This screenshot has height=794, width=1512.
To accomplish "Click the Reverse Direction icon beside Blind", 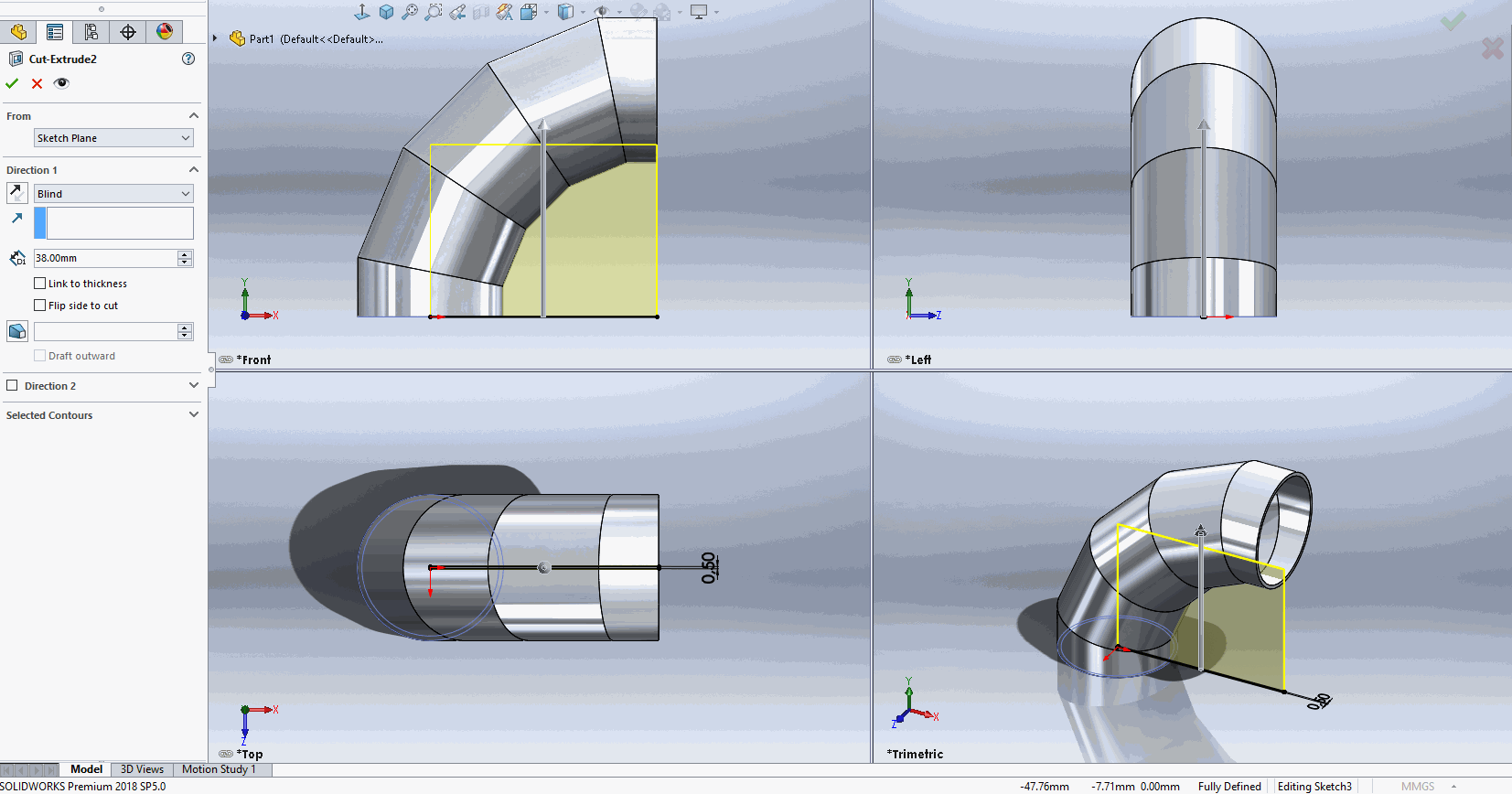I will coord(17,193).
